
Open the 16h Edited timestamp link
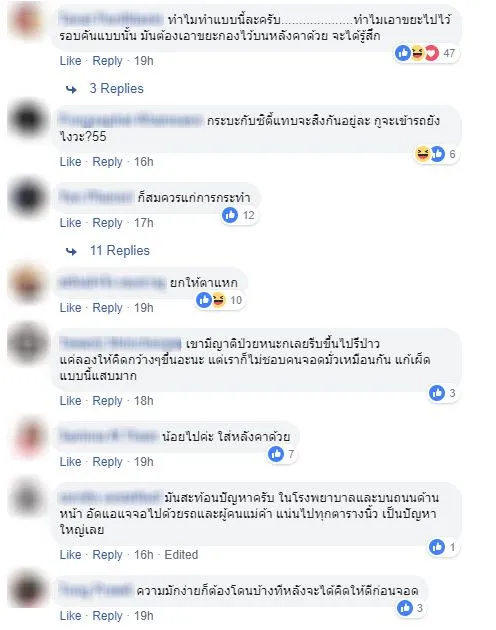click(x=143, y=554)
